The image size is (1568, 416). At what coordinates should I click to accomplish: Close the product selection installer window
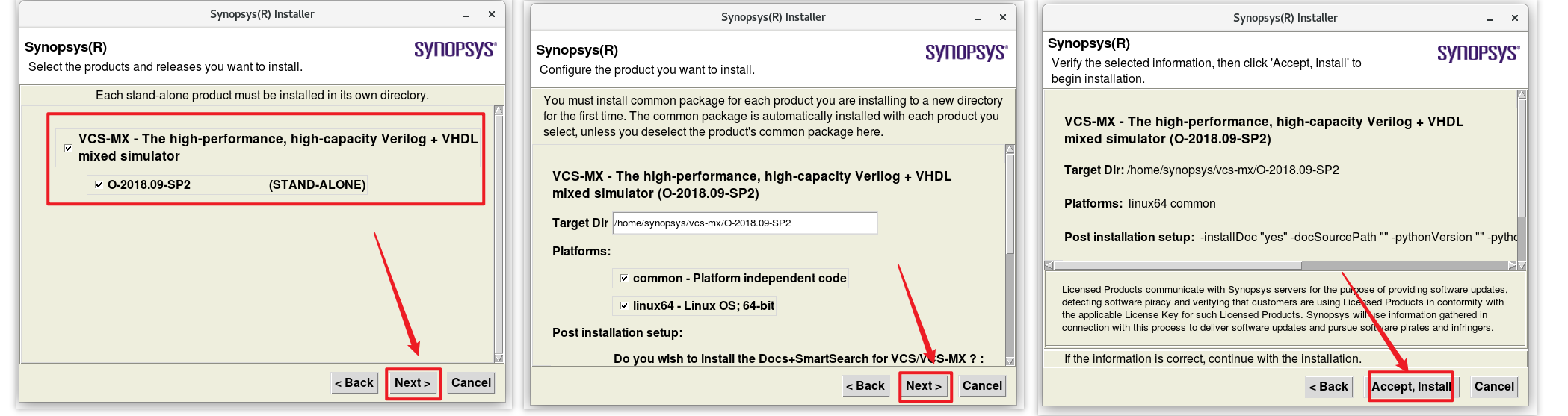pyautogui.click(x=492, y=14)
